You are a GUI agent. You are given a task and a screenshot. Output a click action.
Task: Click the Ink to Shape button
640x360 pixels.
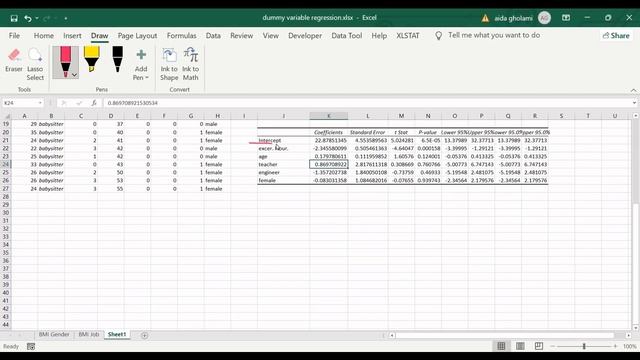pos(169,64)
